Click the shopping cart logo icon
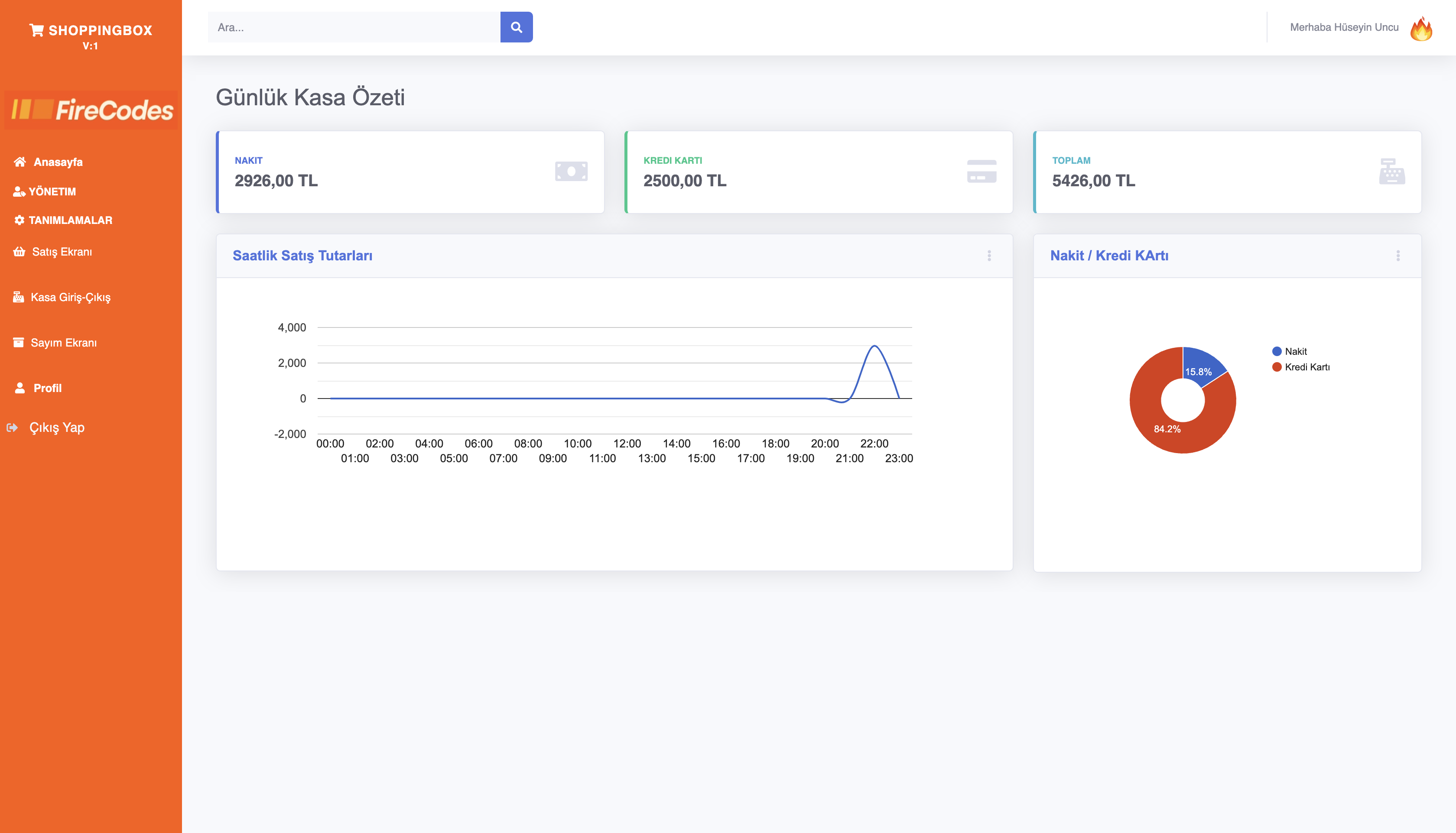Image resolution: width=1456 pixels, height=833 pixels. pos(37,30)
